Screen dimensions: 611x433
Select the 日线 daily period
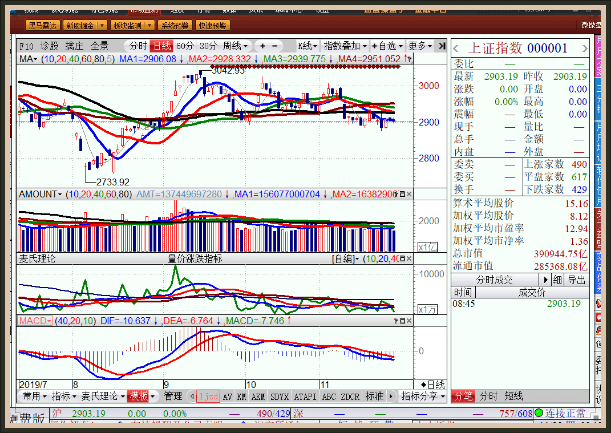(161, 46)
